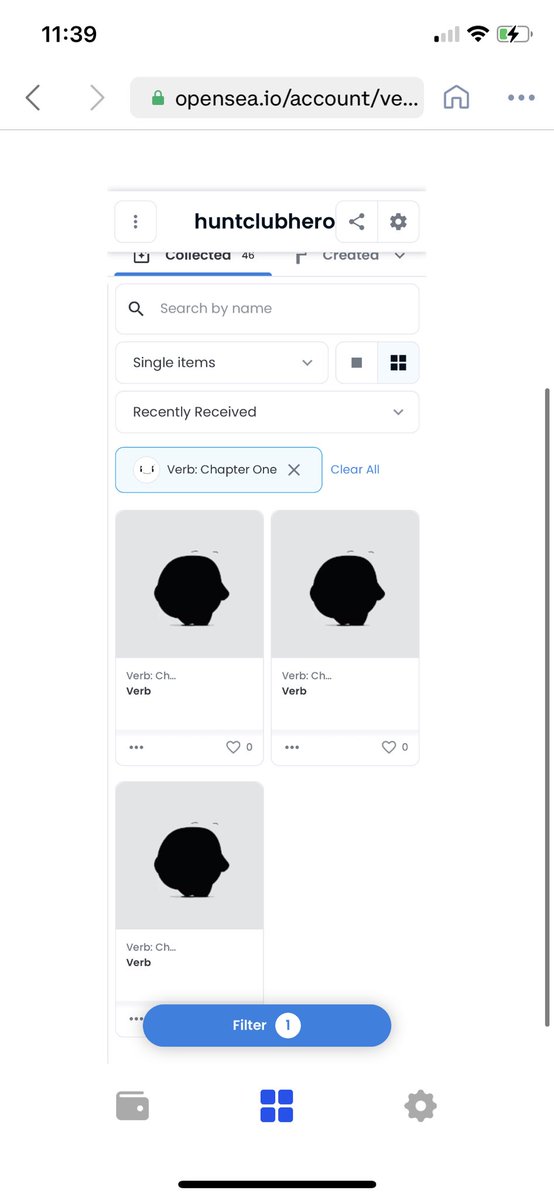Switch to the Collected tab
The image size is (554, 1200).
pyautogui.click(x=193, y=257)
